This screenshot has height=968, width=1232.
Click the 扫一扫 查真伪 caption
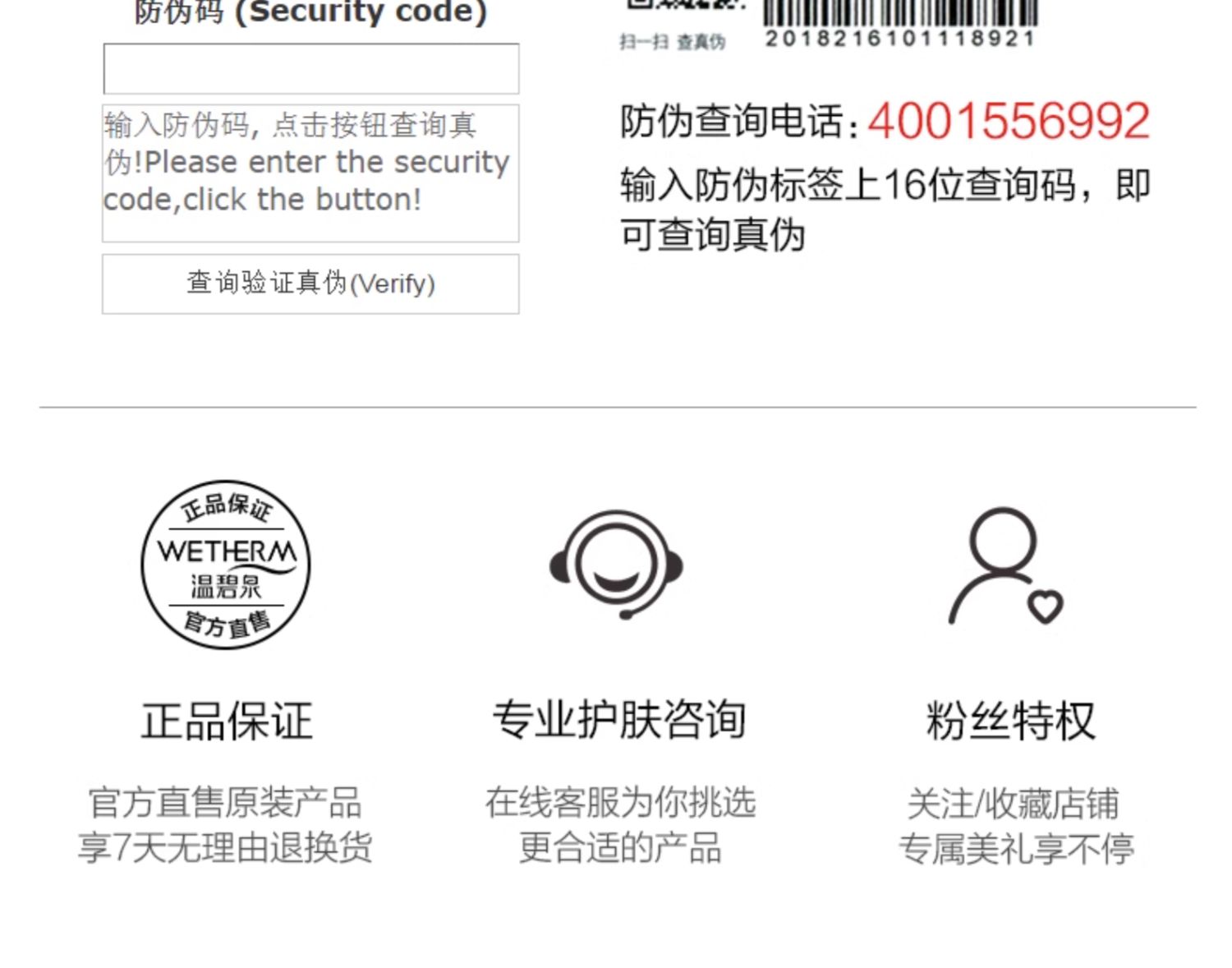(x=672, y=42)
